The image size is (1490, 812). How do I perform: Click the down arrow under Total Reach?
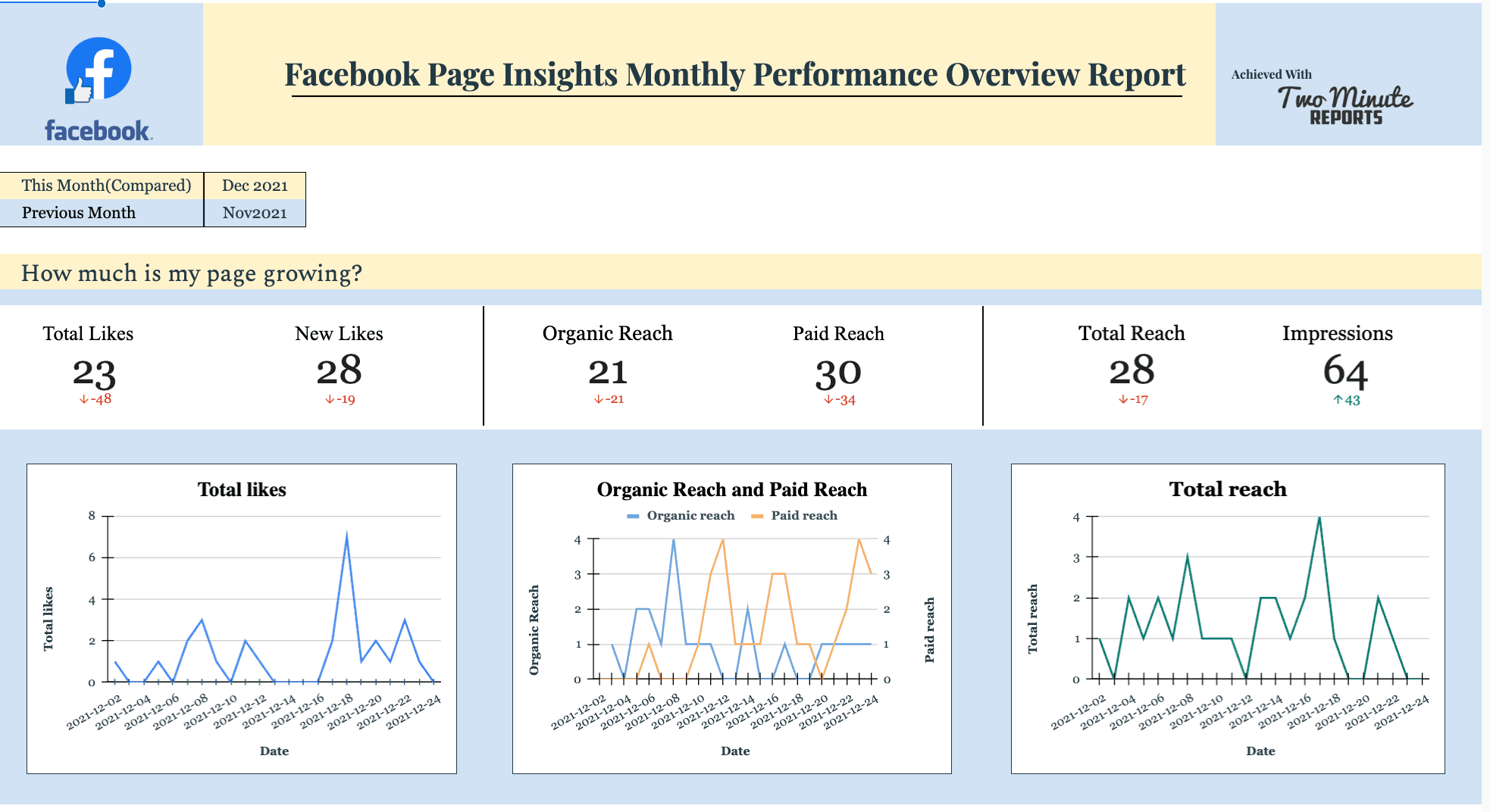(x=1132, y=398)
